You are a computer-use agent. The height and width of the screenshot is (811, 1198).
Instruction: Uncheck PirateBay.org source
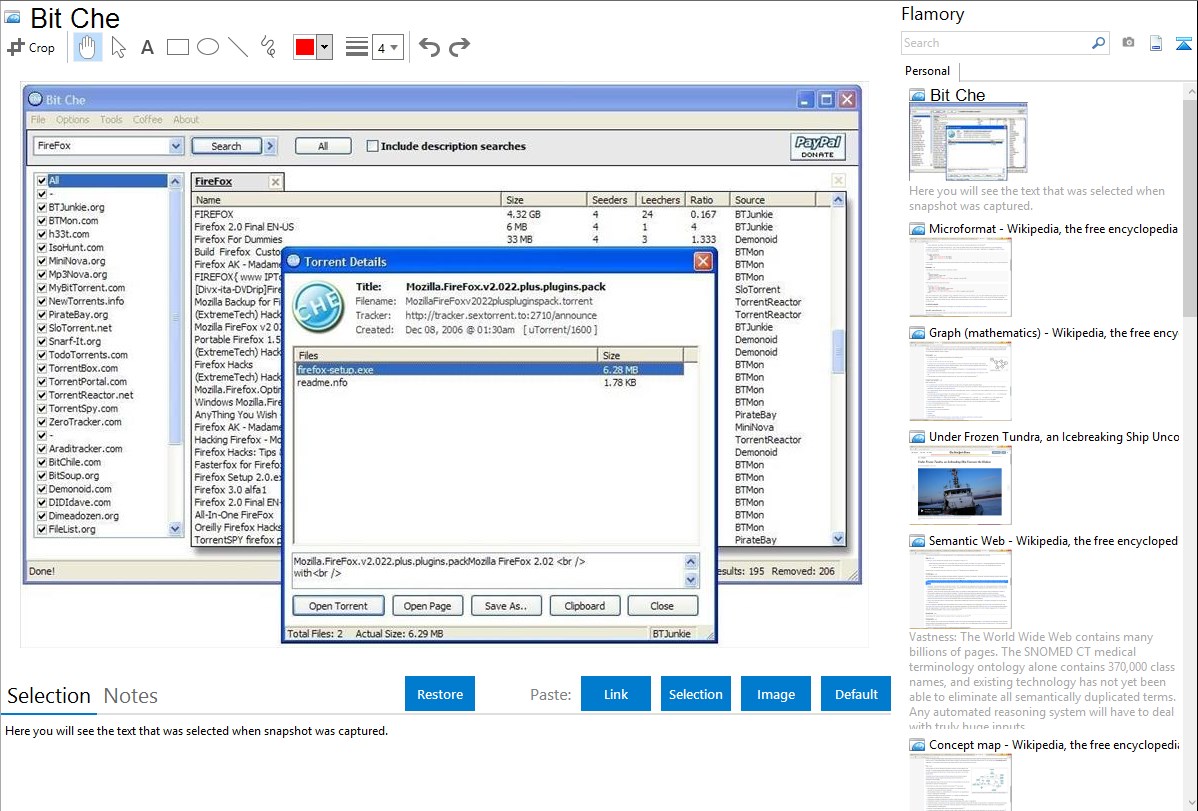tap(42, 315)
